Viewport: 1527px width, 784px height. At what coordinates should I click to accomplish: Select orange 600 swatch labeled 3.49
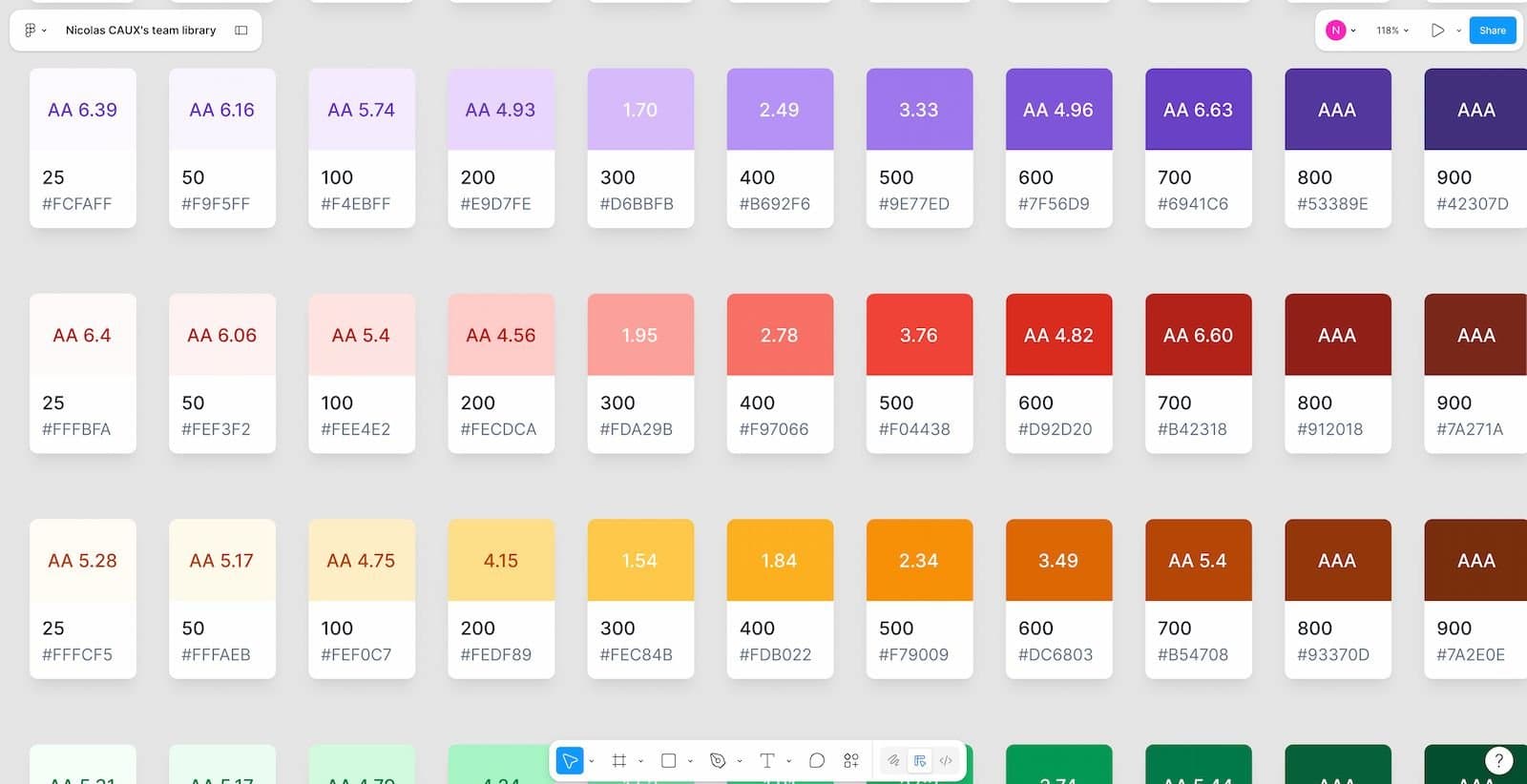click(x=1058, y=560)
